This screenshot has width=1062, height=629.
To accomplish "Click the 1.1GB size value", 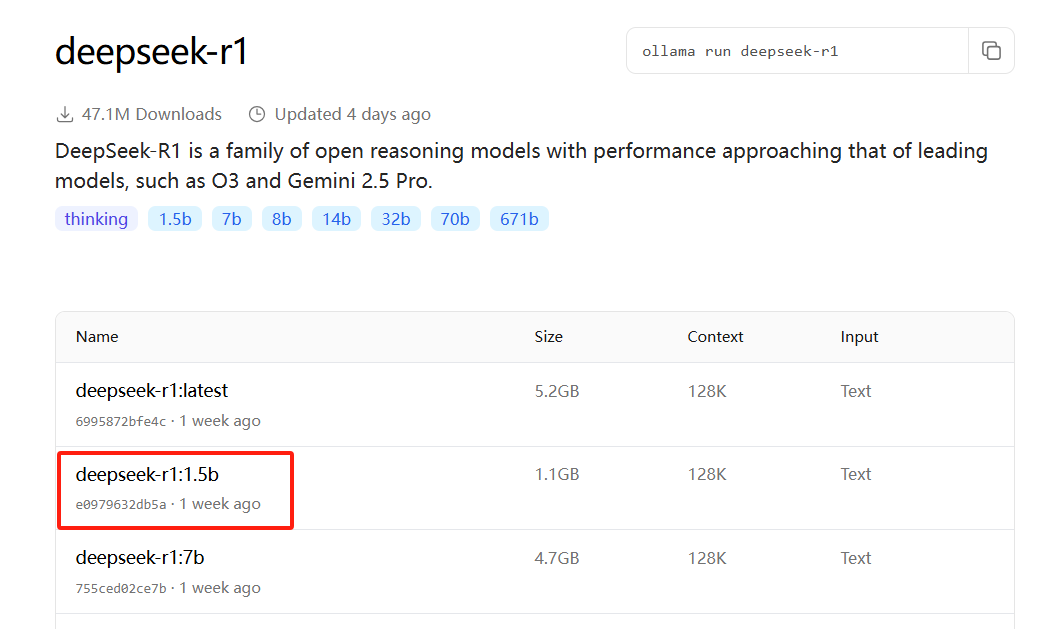I will [x=557, y=475].
